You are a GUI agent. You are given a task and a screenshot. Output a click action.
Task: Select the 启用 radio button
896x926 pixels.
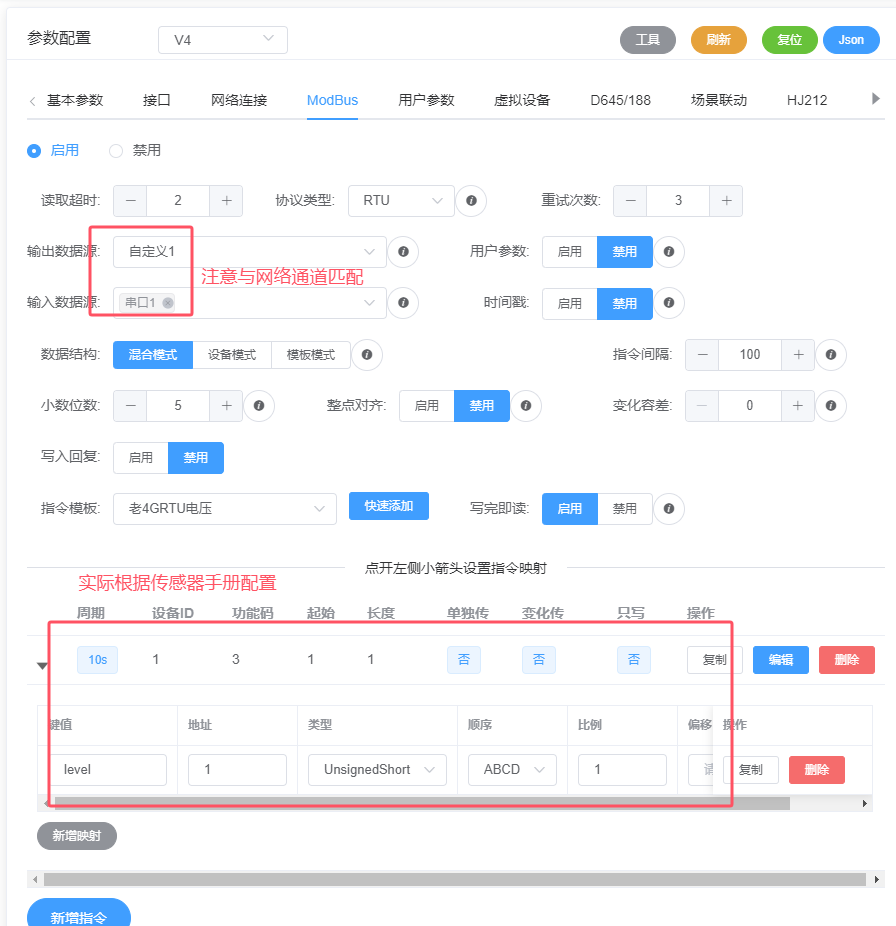tap(34, 151)
